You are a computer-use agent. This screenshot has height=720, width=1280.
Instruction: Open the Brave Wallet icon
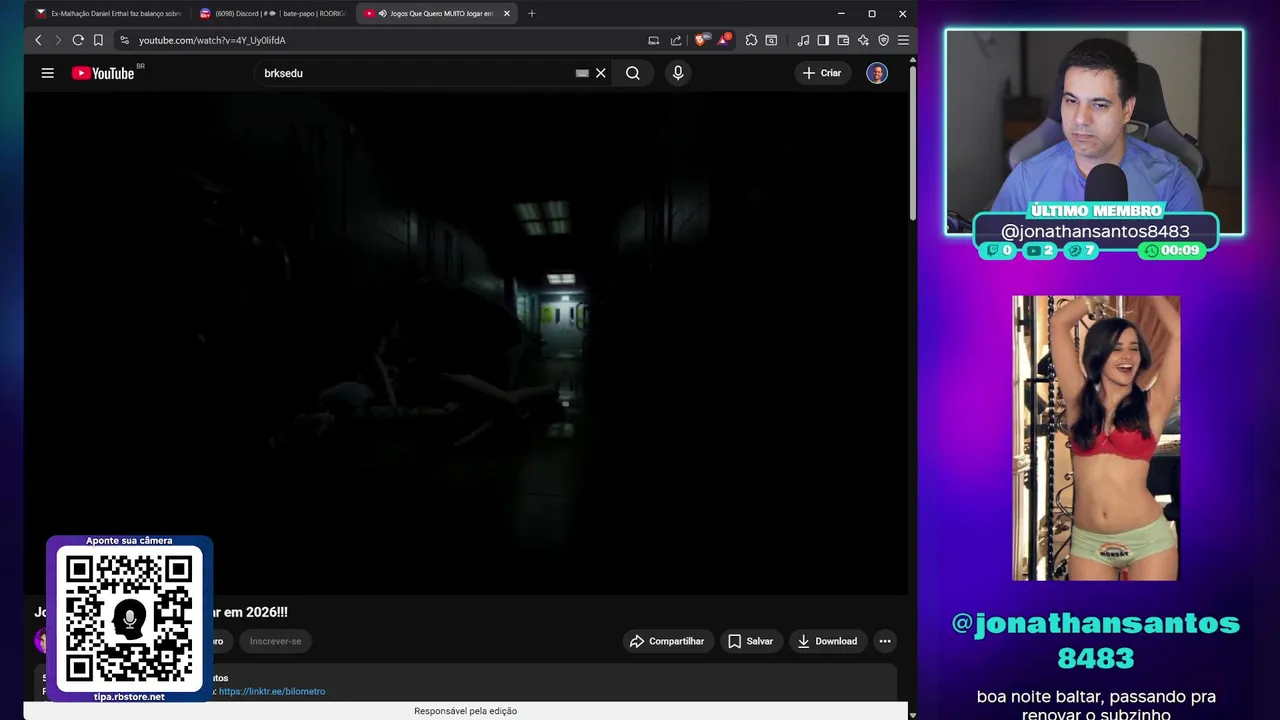click(x=843, y=40)
